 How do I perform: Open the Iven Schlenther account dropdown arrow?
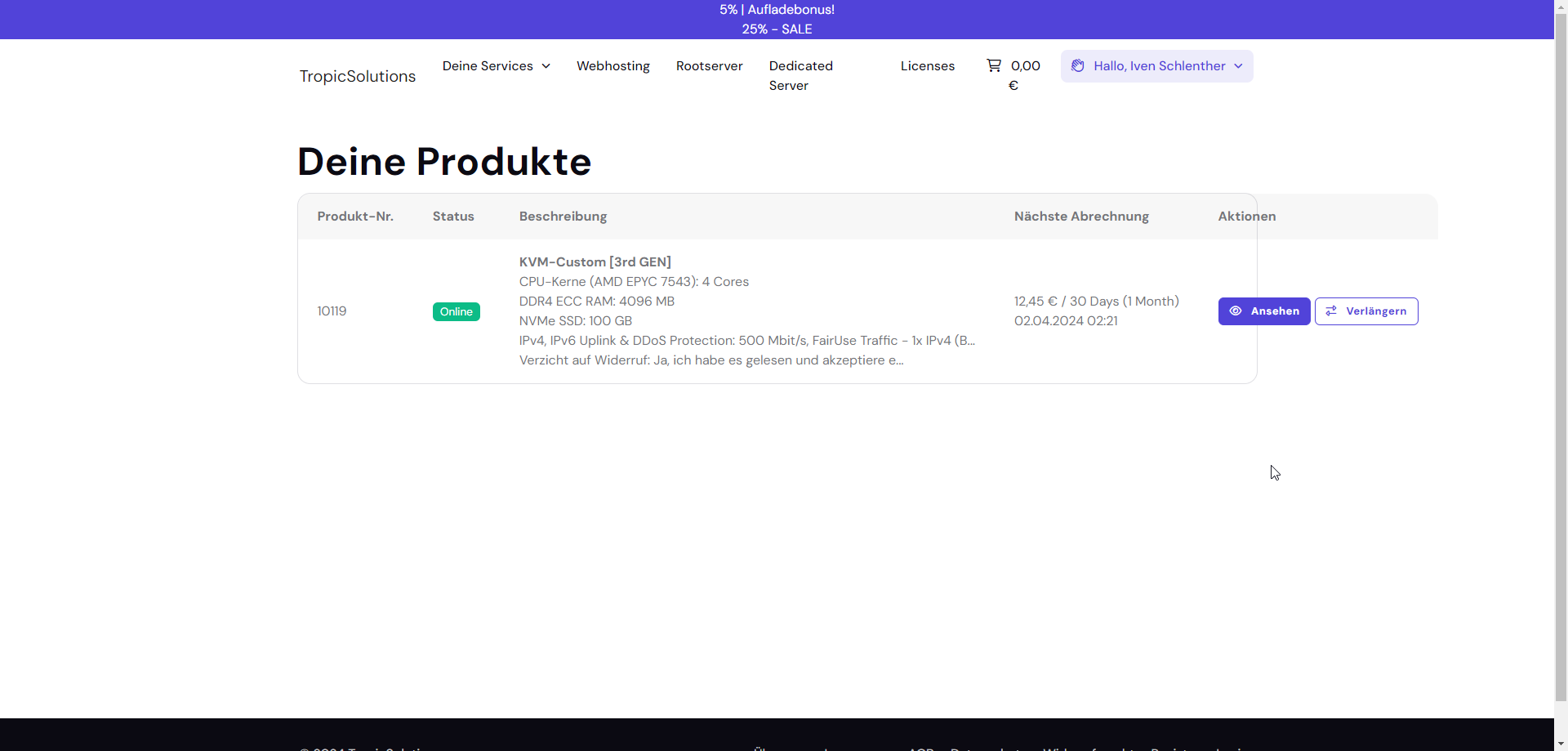pos(1239,66)
